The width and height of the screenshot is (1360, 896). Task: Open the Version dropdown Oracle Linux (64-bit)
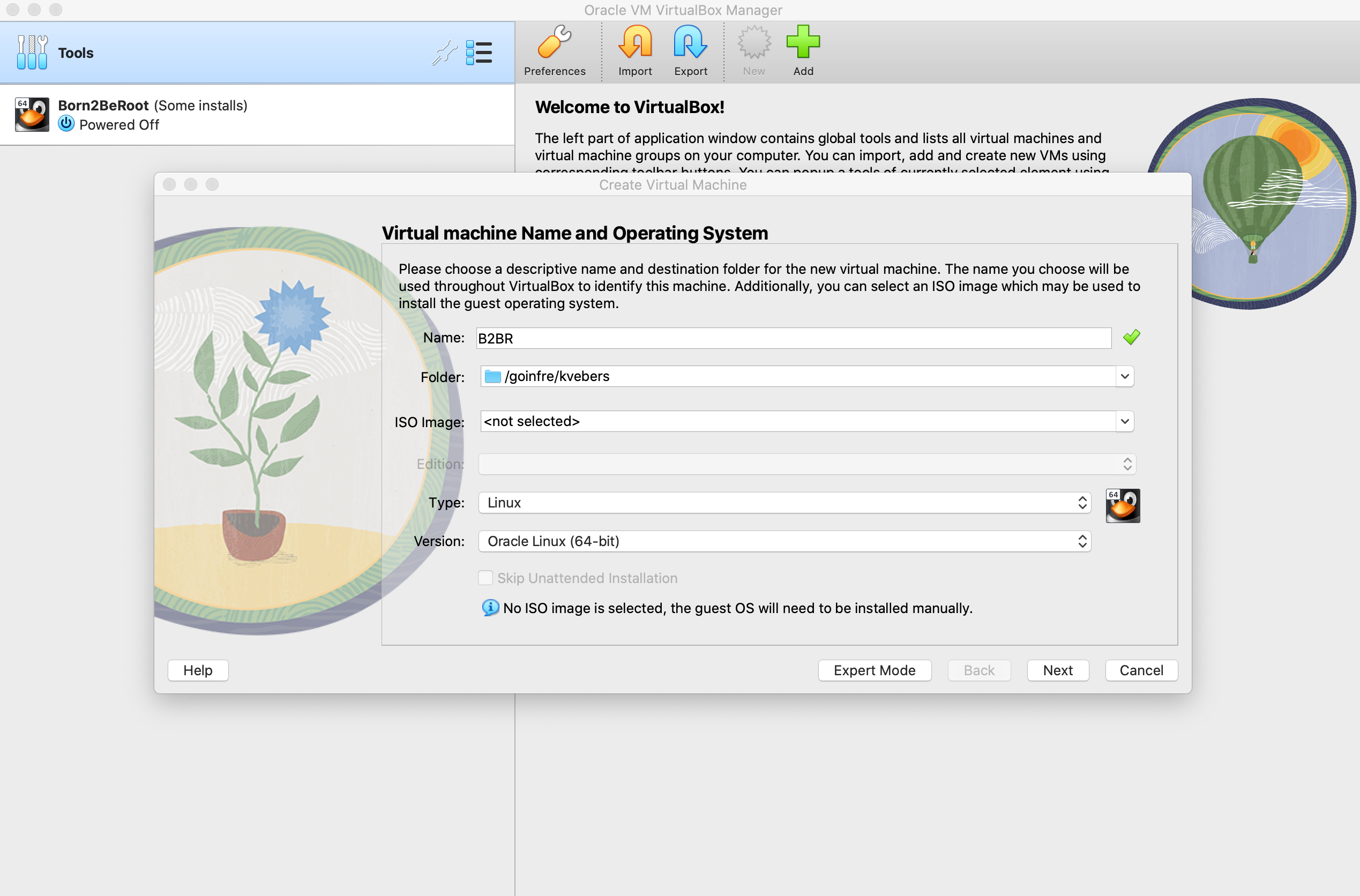click(784, 541)
